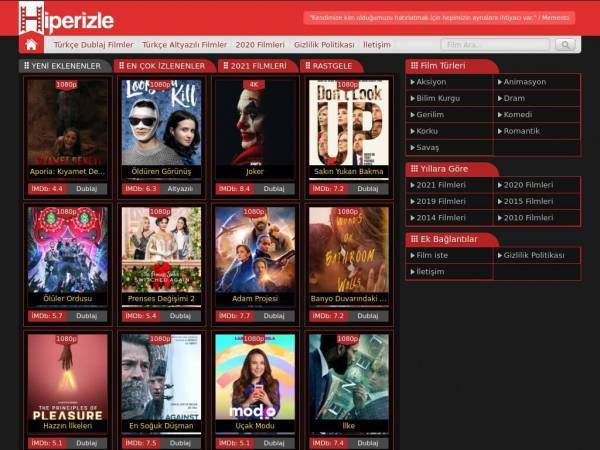Screen dimensions: 600x450
Task: Open the En Soğuk Düşman poster
Action: [161, 377]
